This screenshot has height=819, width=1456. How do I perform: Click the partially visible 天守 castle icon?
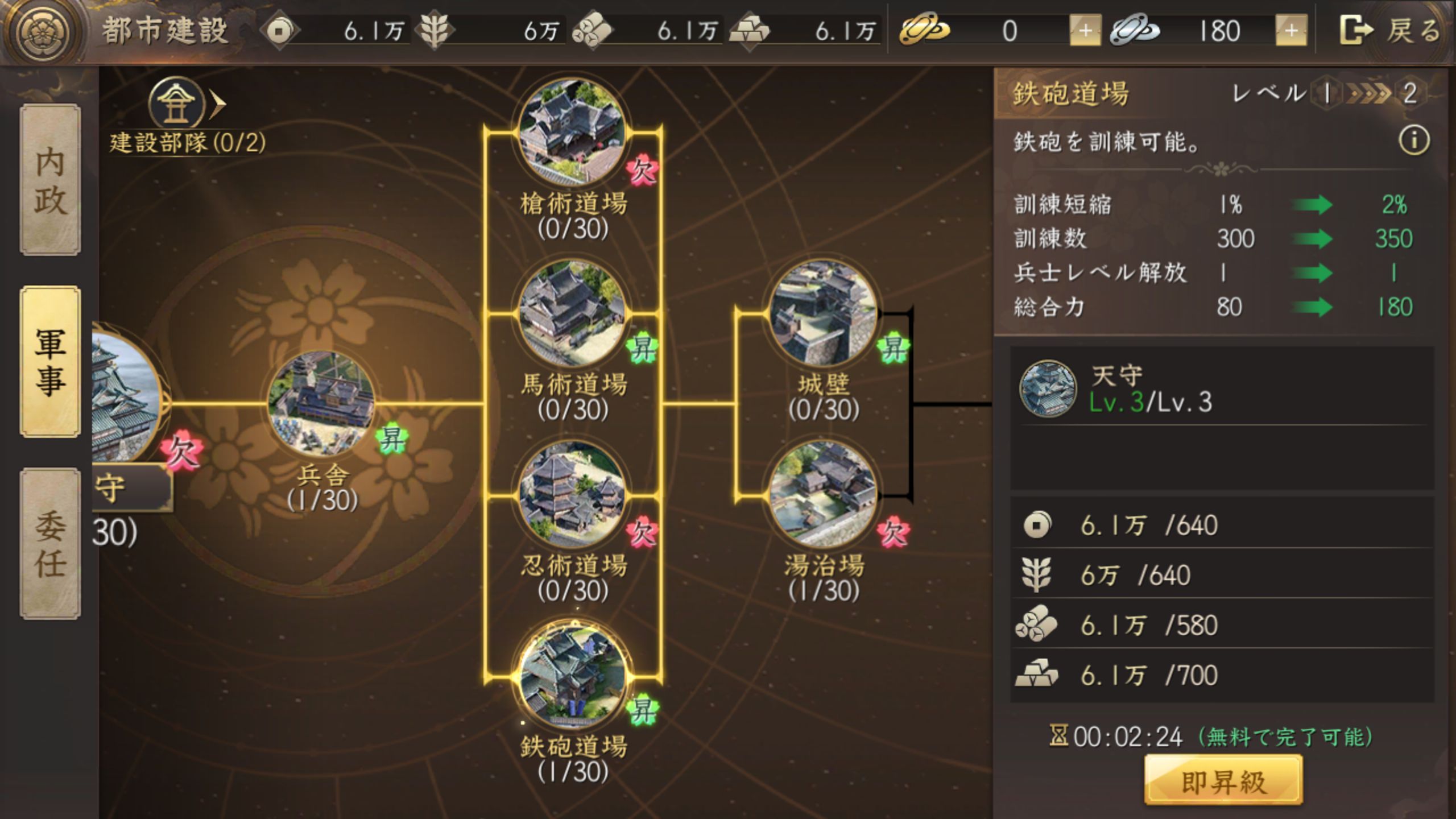point(126,398)
